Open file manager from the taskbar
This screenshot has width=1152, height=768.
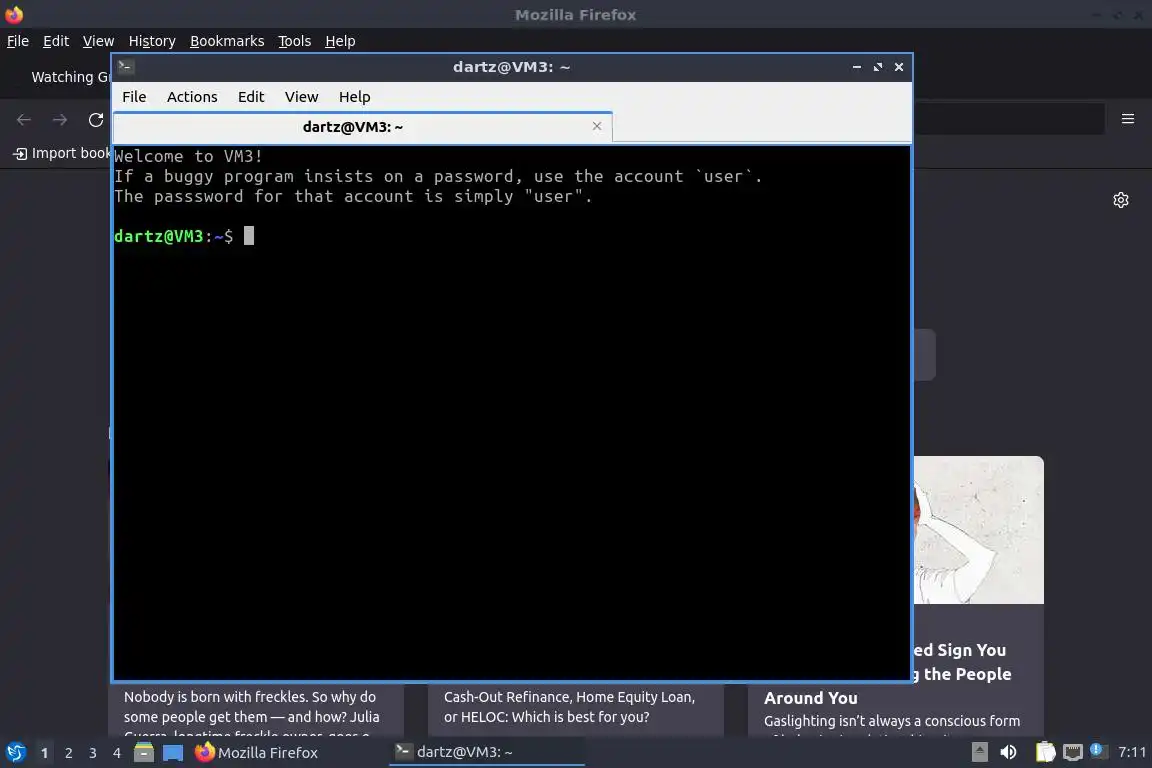click(x=144, y=753)
